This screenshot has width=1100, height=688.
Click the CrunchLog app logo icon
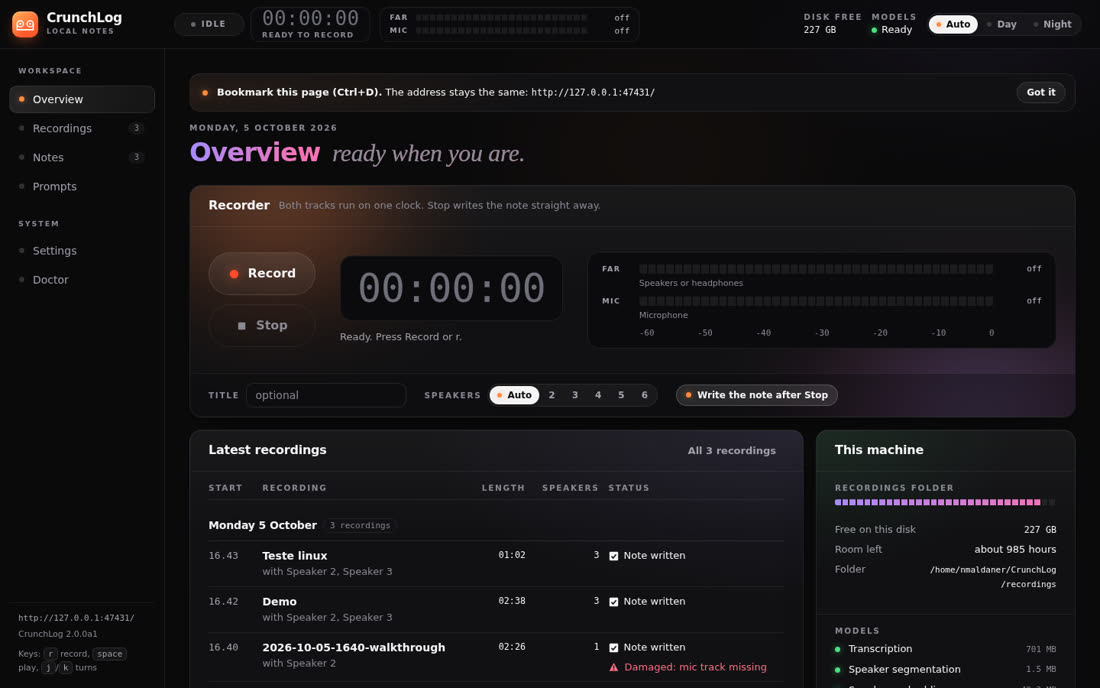tap(25, 25)
